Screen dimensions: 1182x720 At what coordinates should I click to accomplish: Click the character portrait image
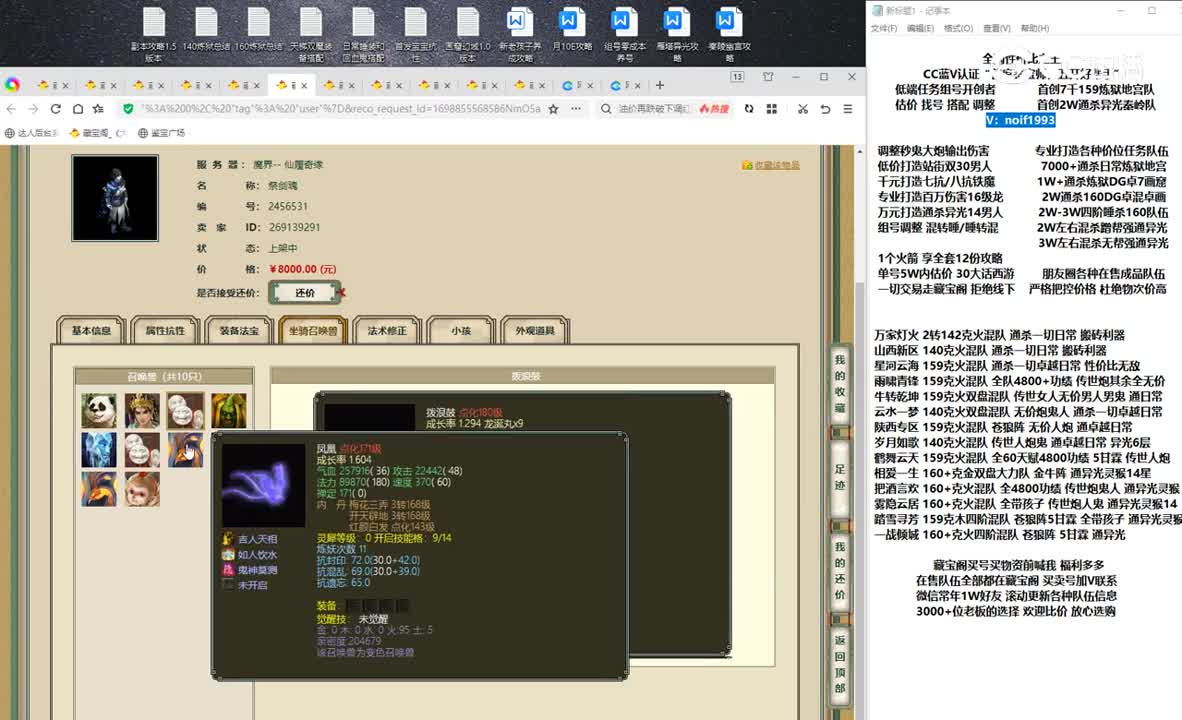pyautogui.click(x=115, y=198)
